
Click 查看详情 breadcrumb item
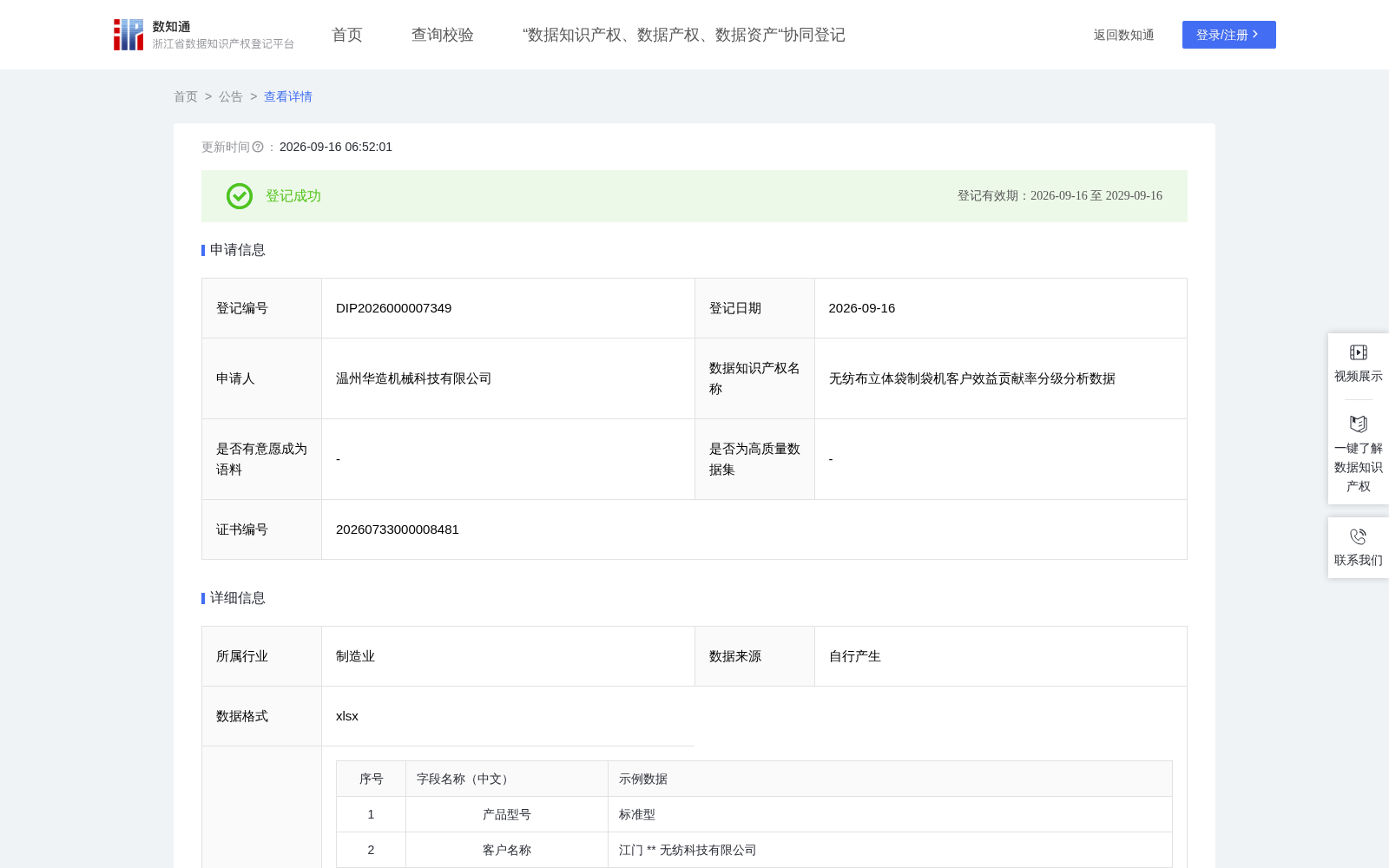(288, 96)
